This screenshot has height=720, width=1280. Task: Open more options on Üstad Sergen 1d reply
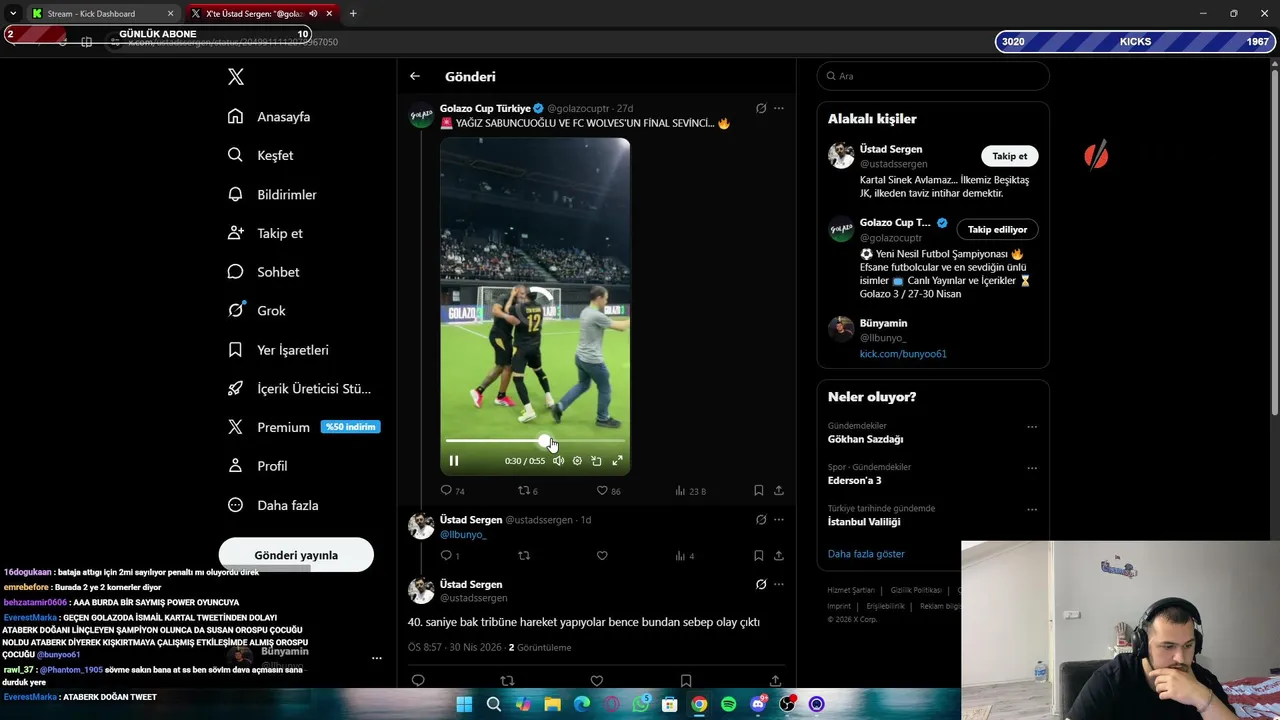click(779, 520)
